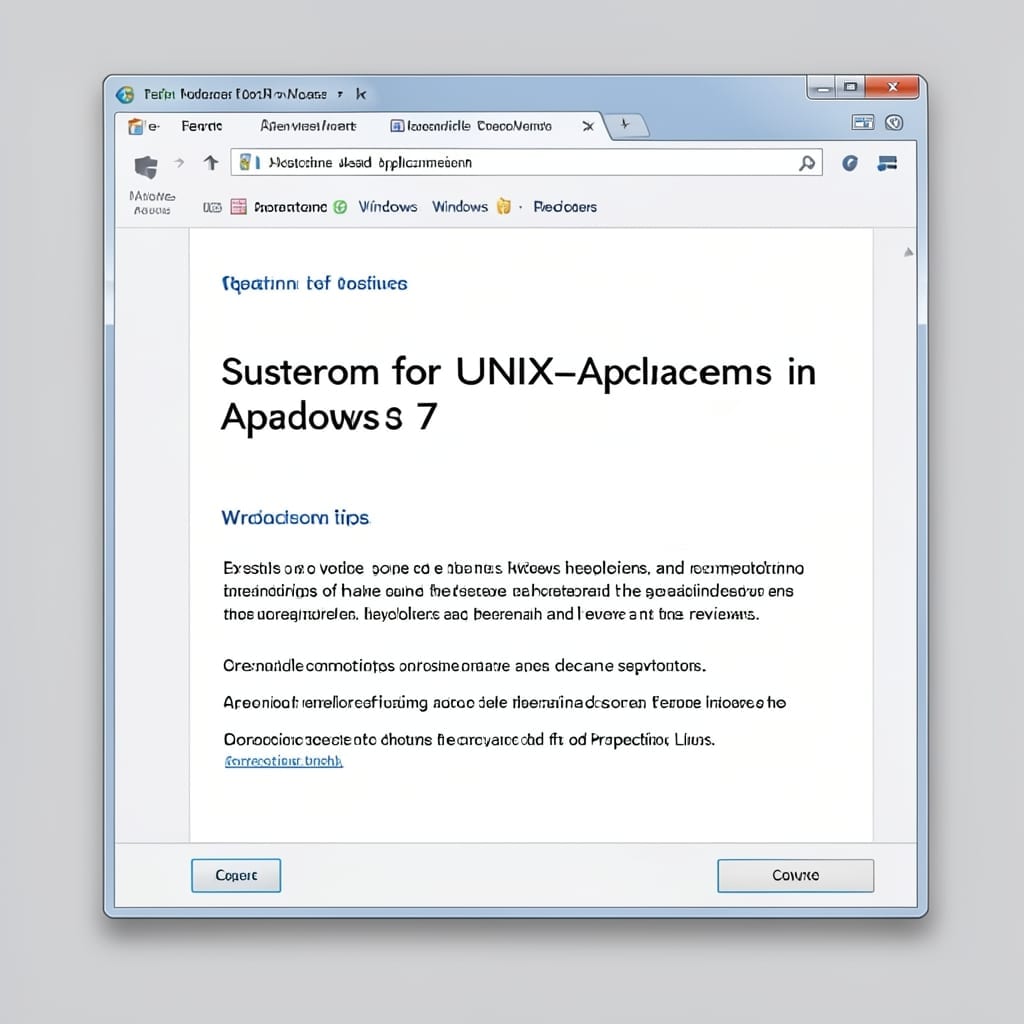
Task: Open the first 'Windows' bookmark
Action: (388, 206)
